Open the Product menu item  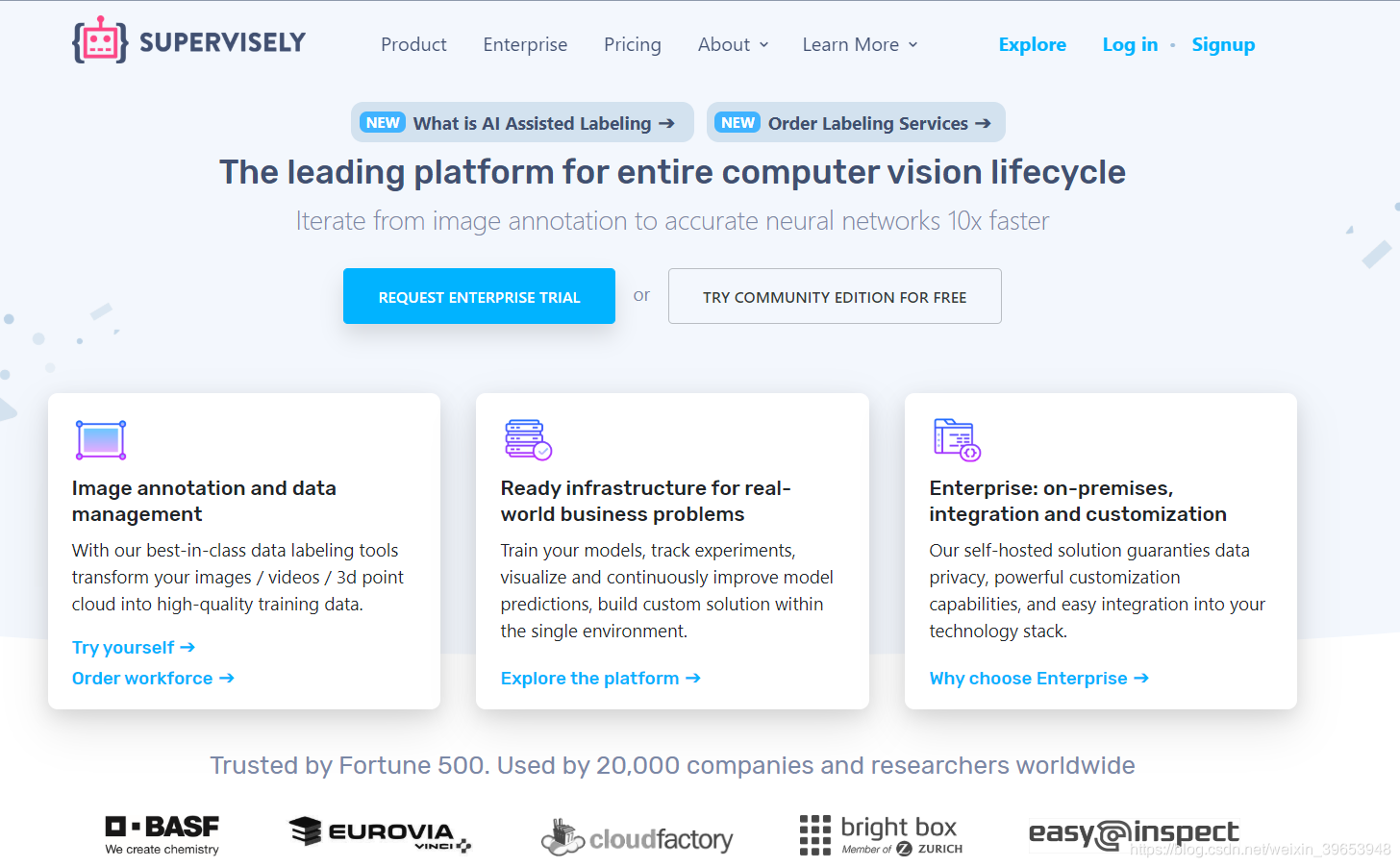pos(413,44)
